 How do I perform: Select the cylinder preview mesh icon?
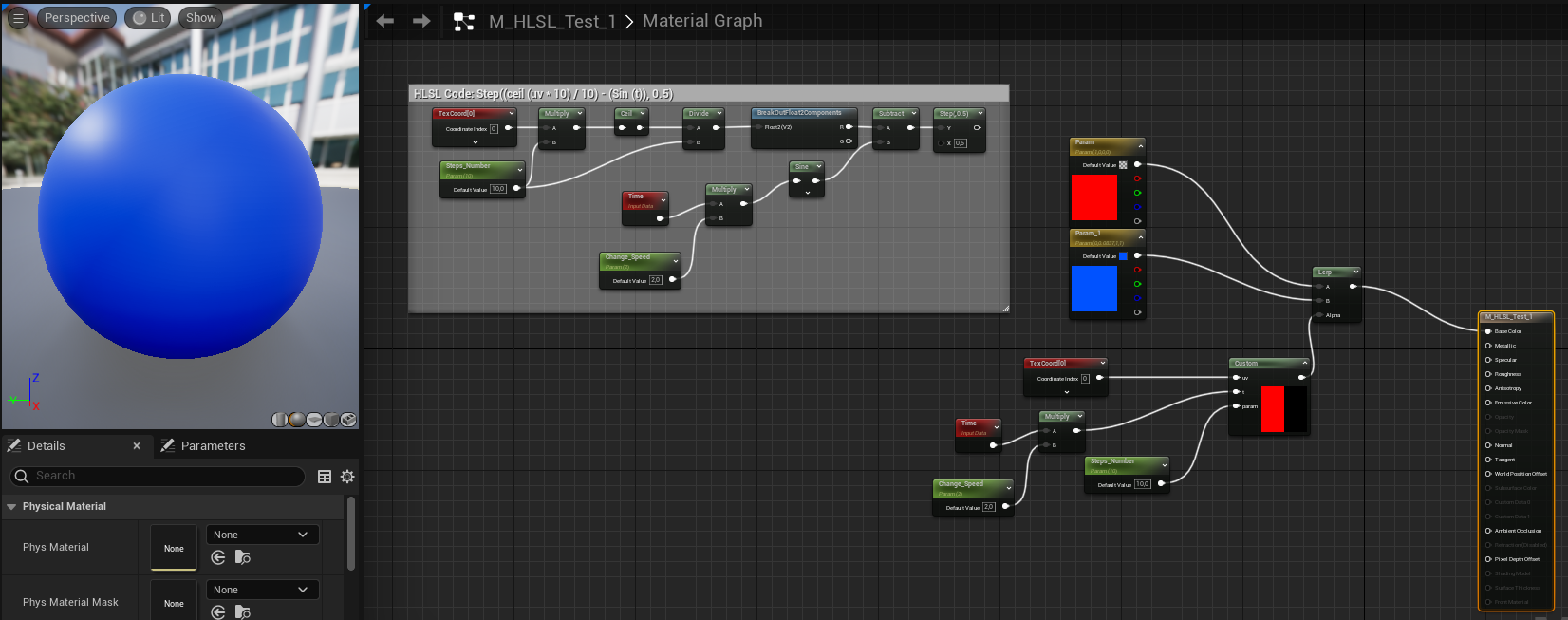(280, 420)
